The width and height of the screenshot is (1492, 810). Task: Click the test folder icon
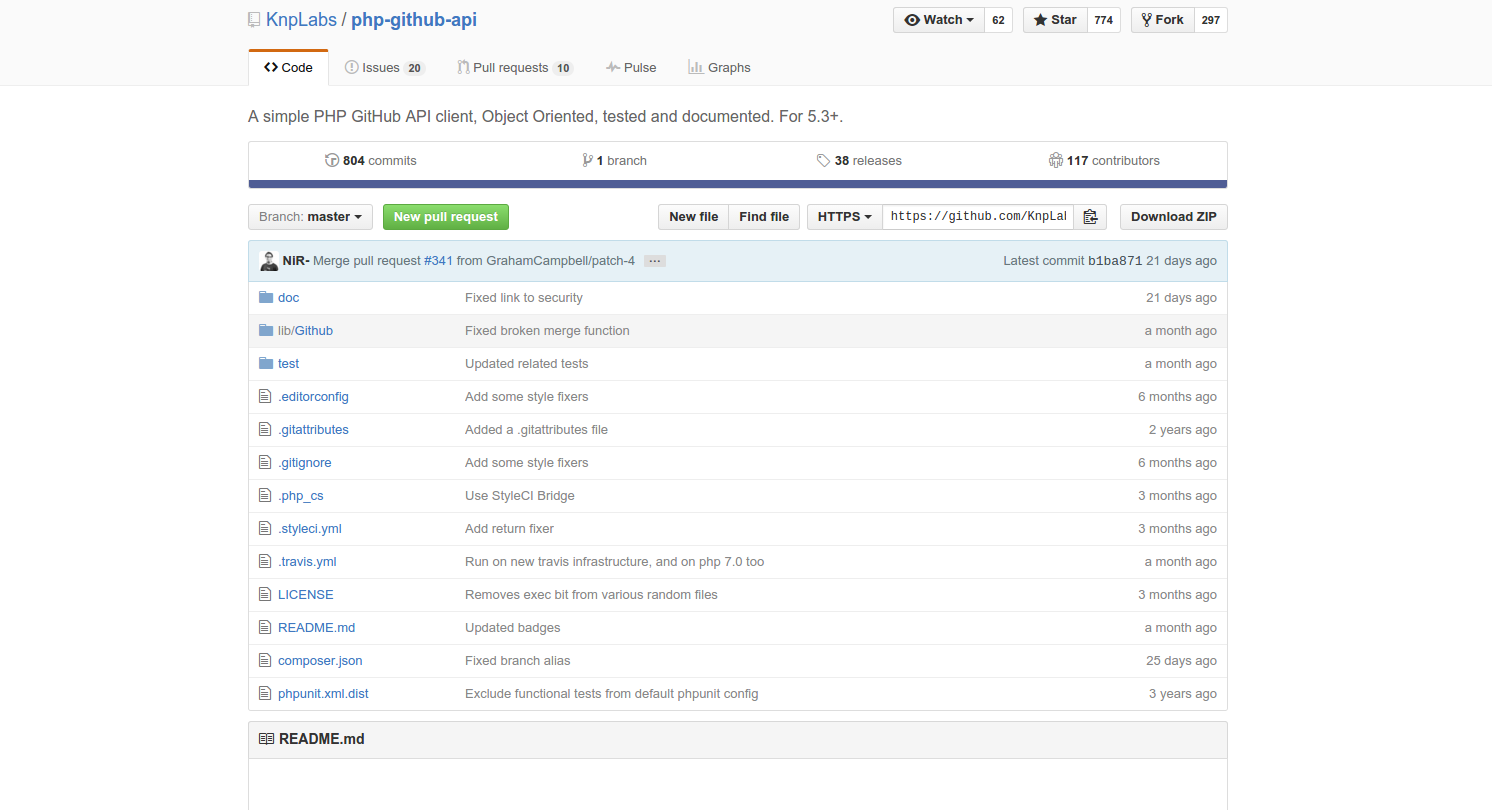coord(266,363)
